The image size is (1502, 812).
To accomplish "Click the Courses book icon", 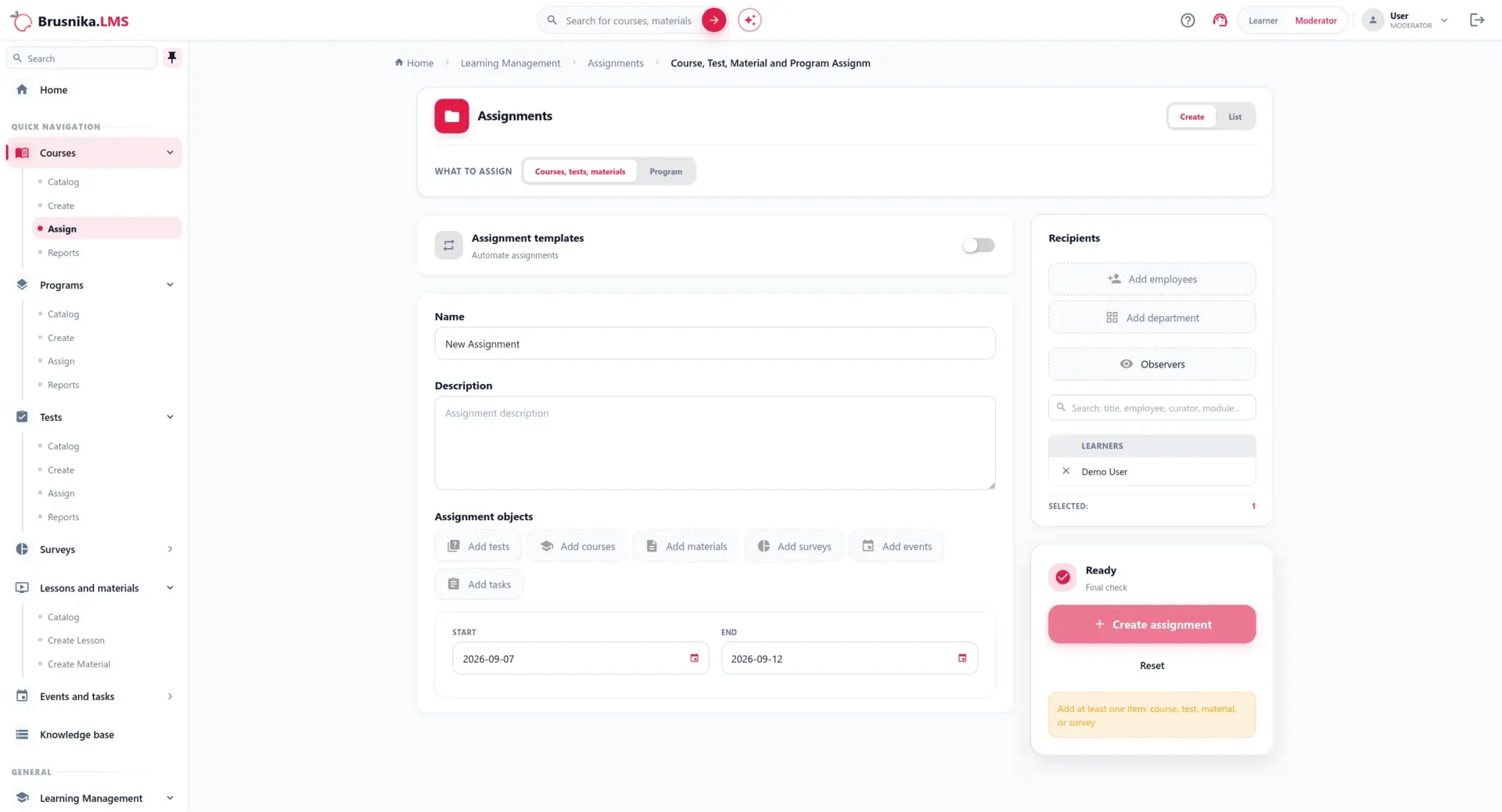I will [22, 153].
